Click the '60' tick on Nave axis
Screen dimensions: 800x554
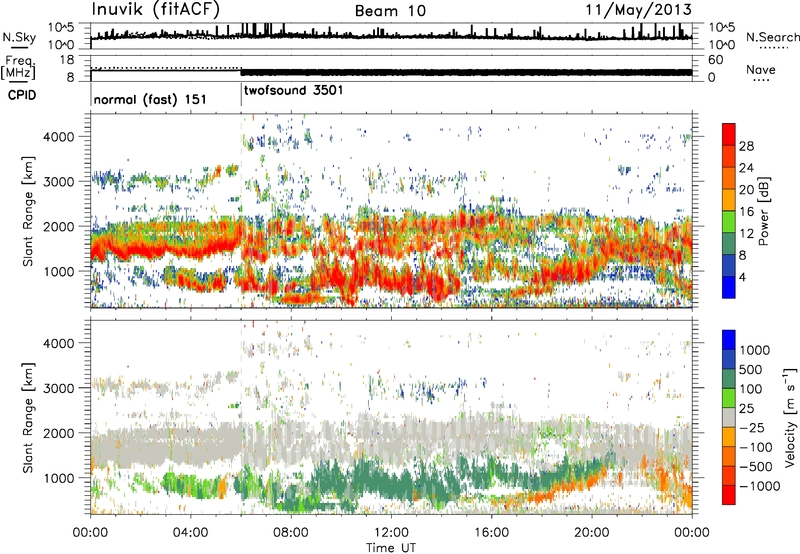pos(715,60)
